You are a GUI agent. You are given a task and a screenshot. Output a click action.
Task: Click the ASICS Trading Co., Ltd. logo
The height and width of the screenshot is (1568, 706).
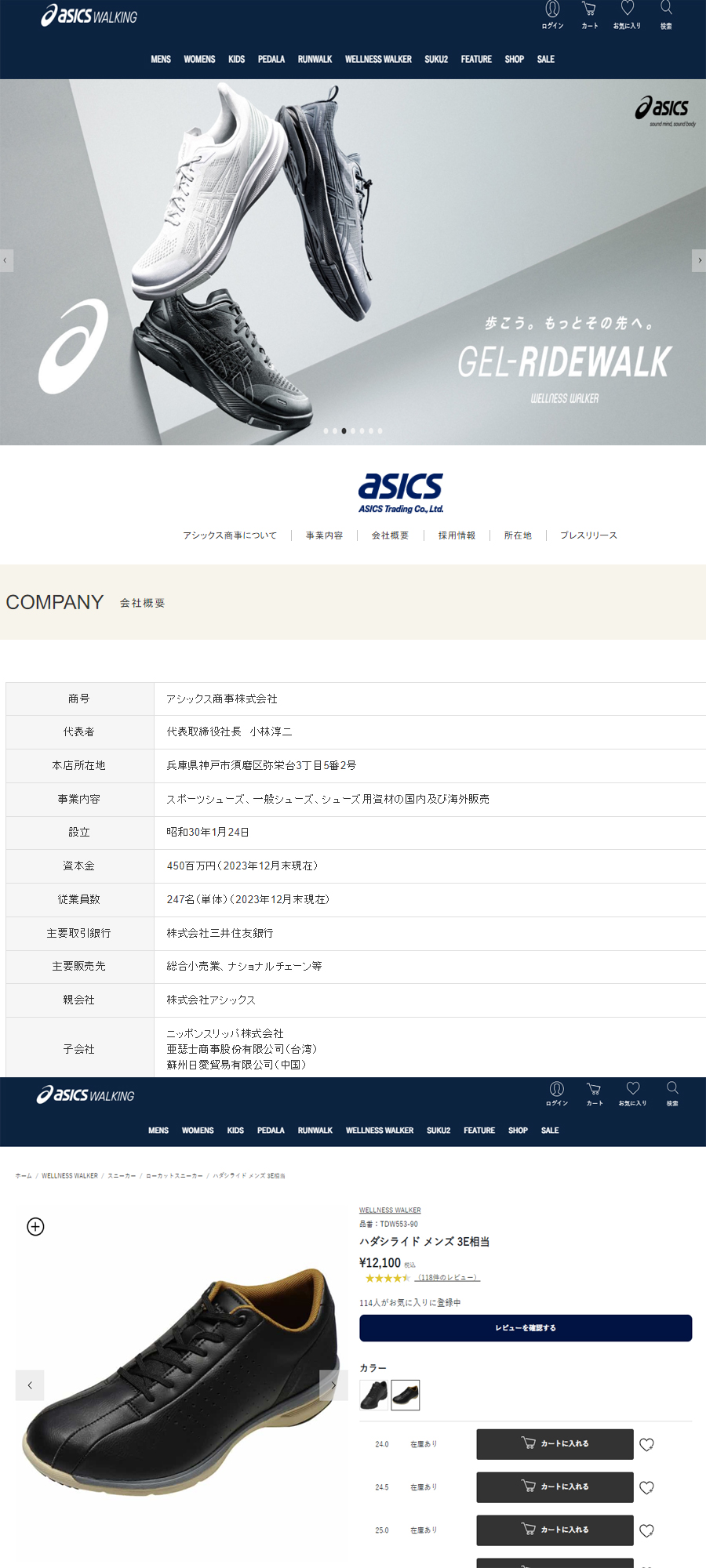(401, 493)
